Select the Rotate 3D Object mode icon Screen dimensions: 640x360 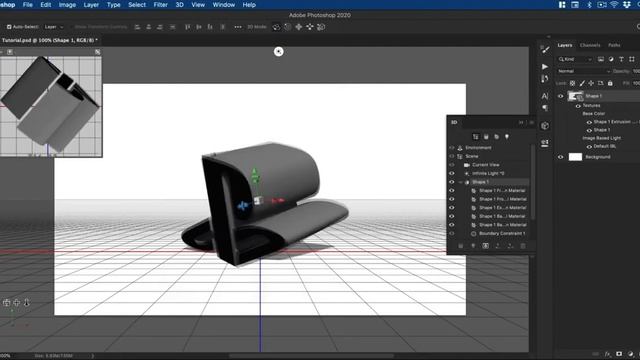(x=276, y=27)
